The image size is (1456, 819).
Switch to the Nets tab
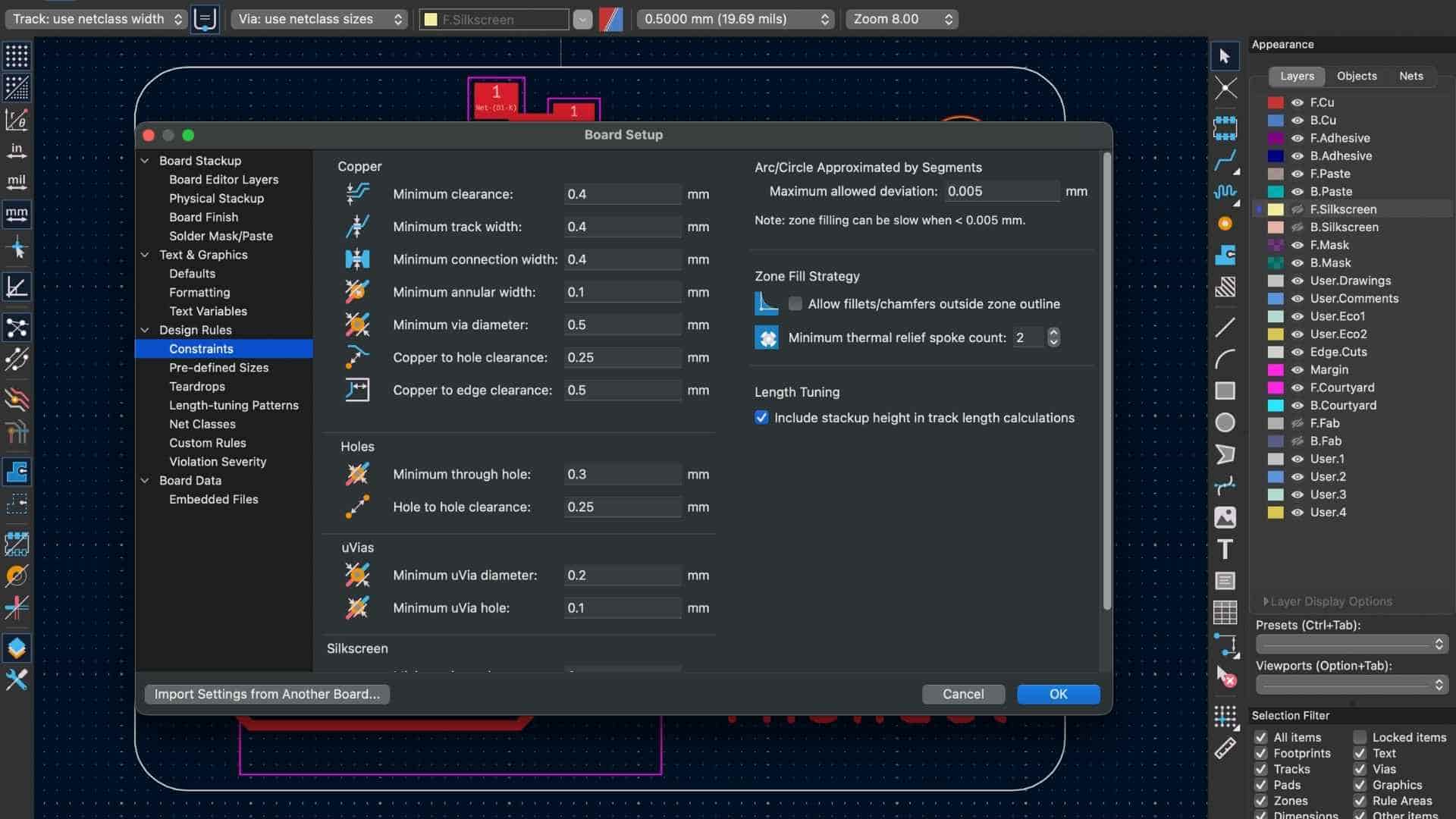click(1410, 76)
